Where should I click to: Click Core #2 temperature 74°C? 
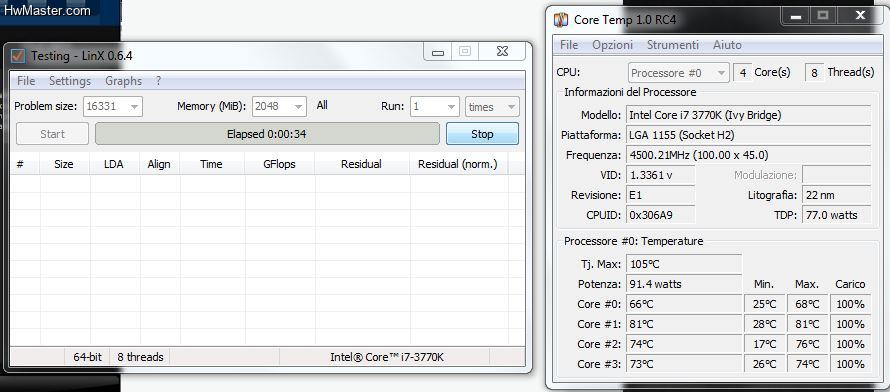click(684, 344)
